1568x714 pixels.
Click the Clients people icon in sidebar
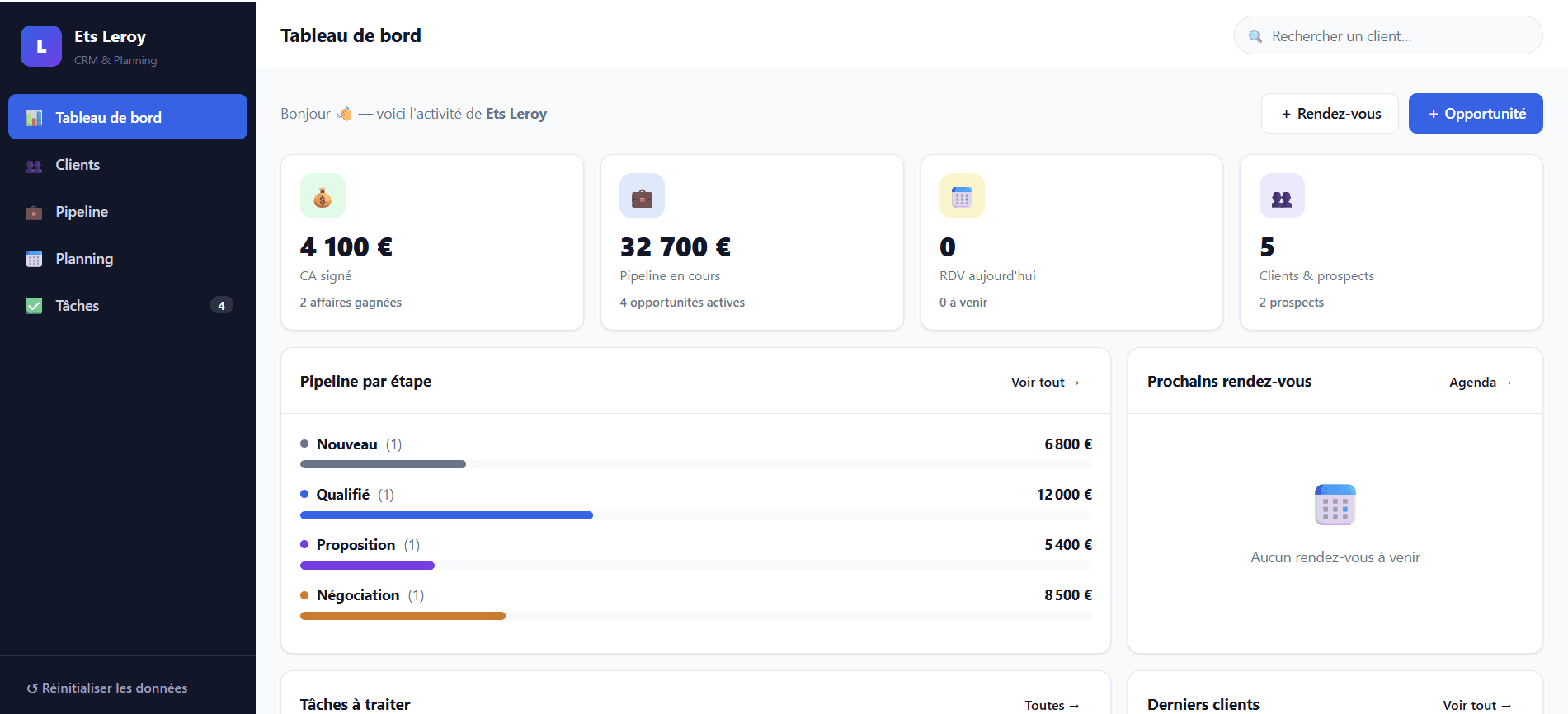pyautogui.click(x=34, y=166)
